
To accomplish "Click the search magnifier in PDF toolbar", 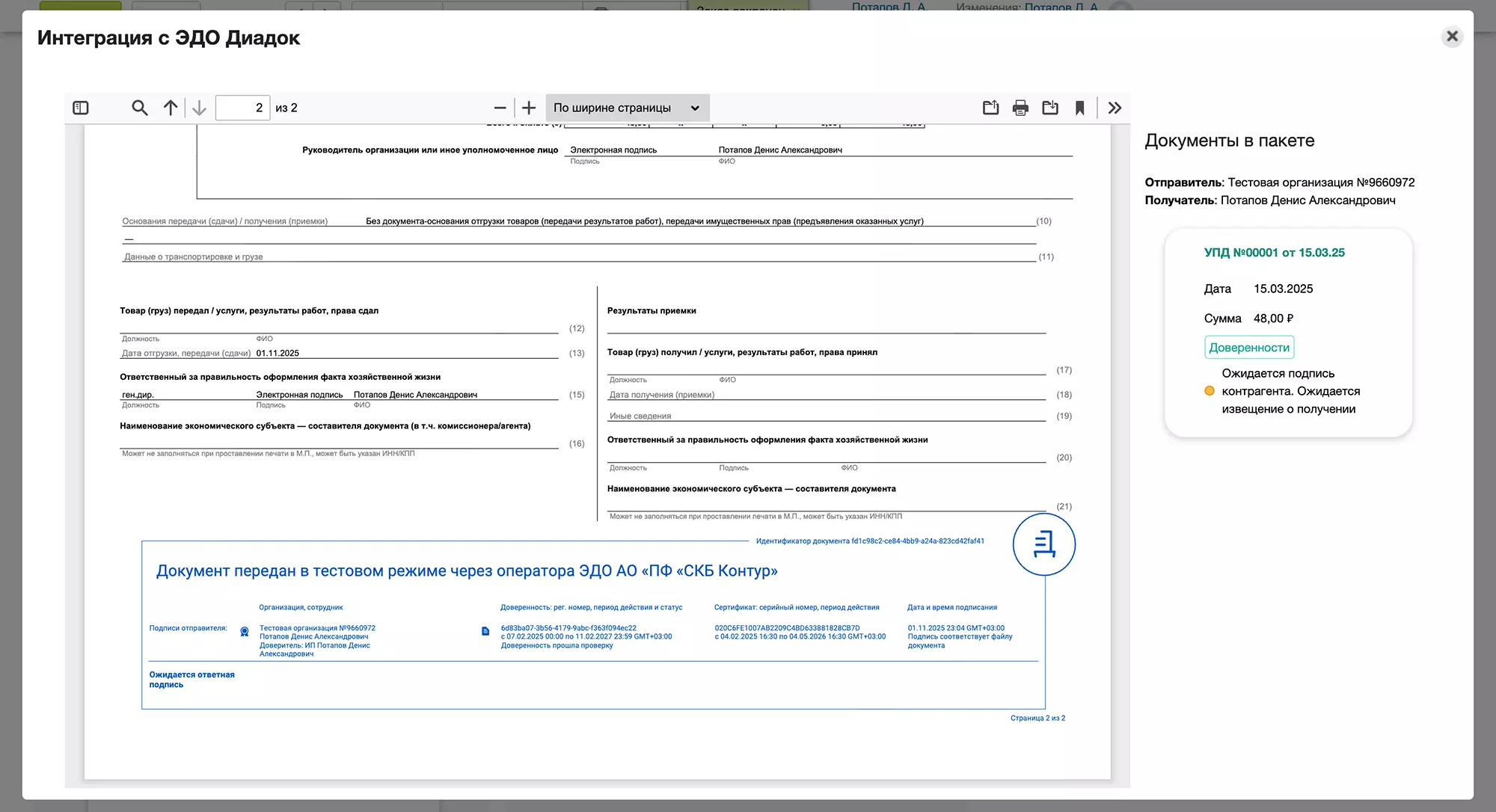I will pos(139,108).
